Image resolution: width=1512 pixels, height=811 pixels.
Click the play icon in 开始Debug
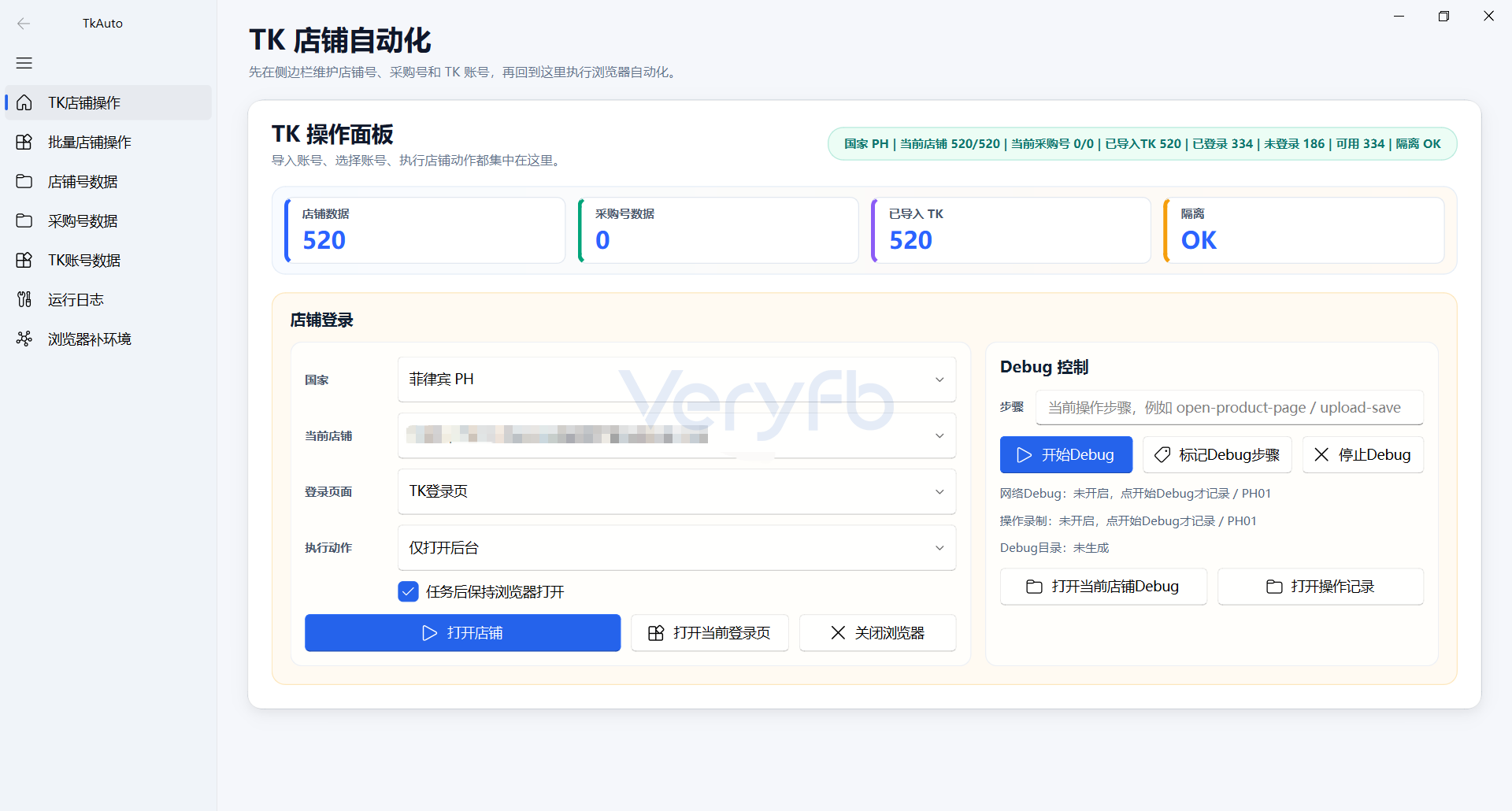tap(1024, 455)
